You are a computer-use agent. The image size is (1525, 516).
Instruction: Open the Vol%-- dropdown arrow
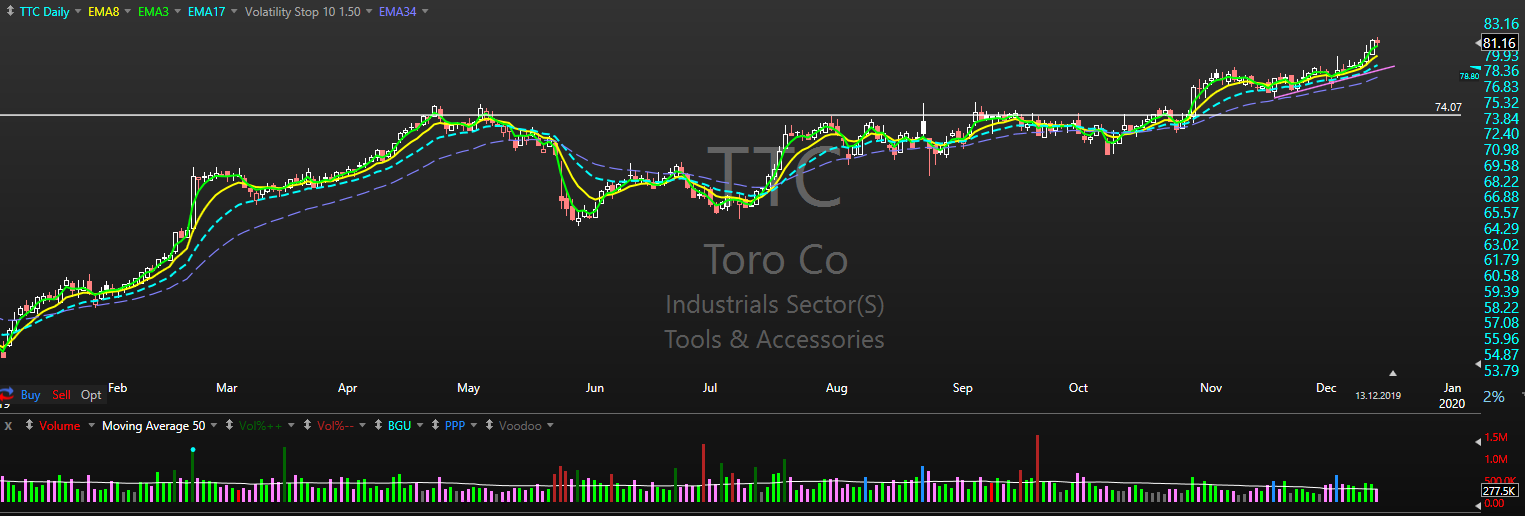click(x=362, y=426)
